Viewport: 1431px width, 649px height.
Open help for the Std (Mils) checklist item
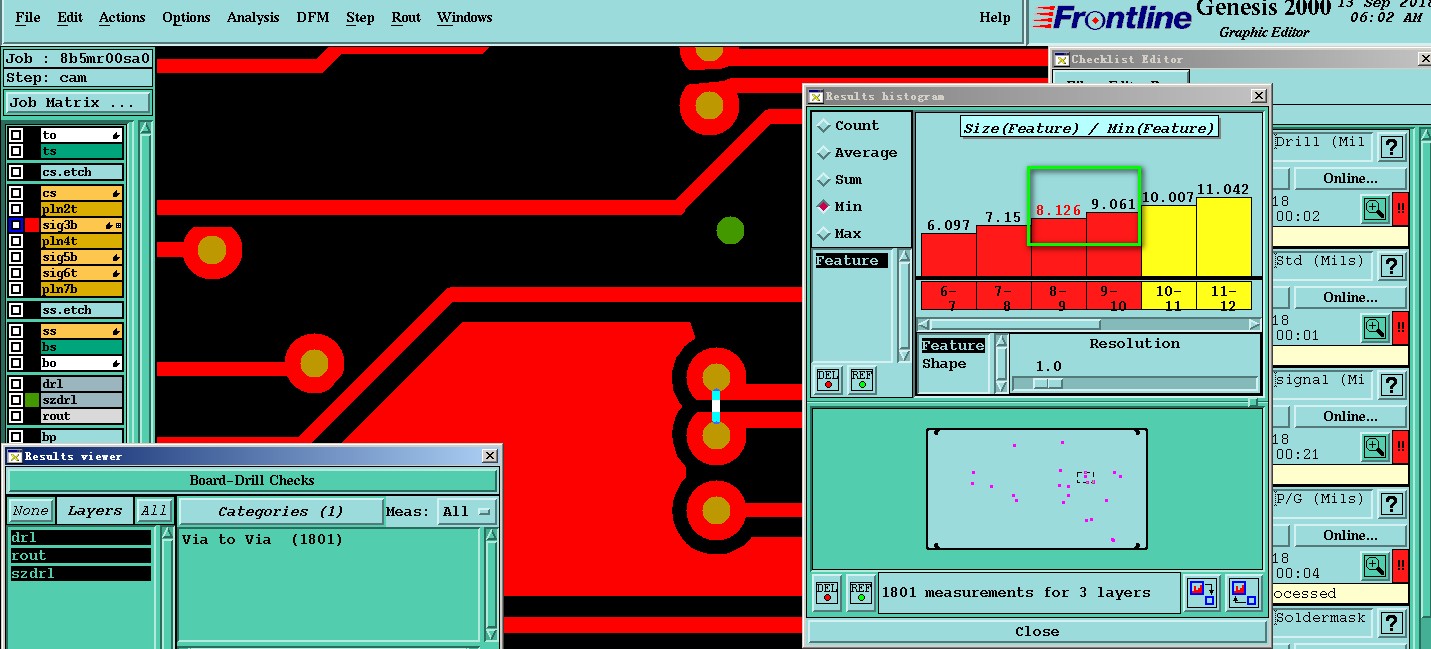pos(1391,267)
